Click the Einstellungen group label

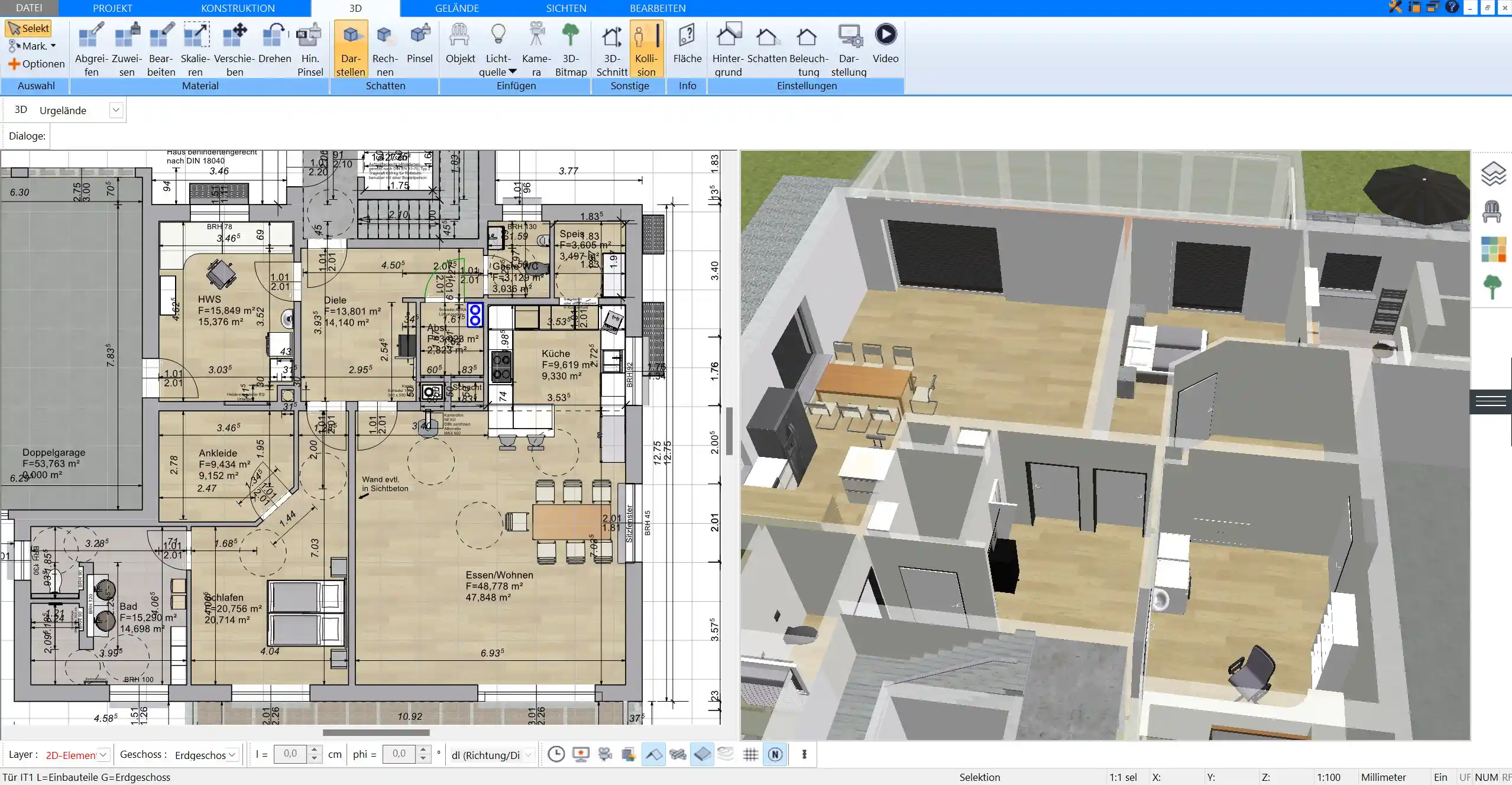(x=807, y=86)
